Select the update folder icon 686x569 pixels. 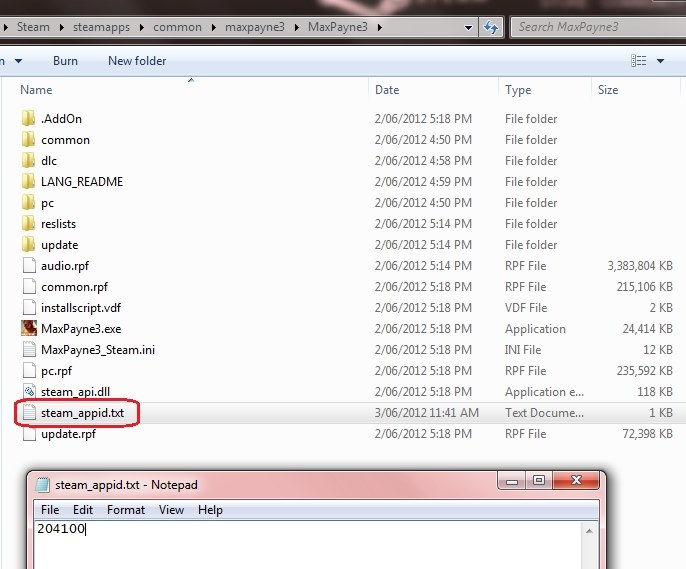[28, 244]
